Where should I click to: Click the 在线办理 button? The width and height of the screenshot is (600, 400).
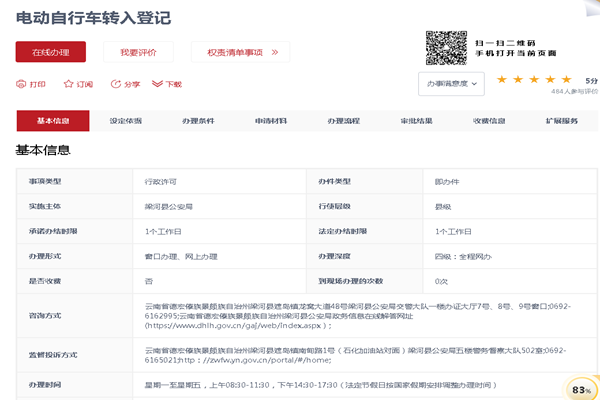click(50, 52)
